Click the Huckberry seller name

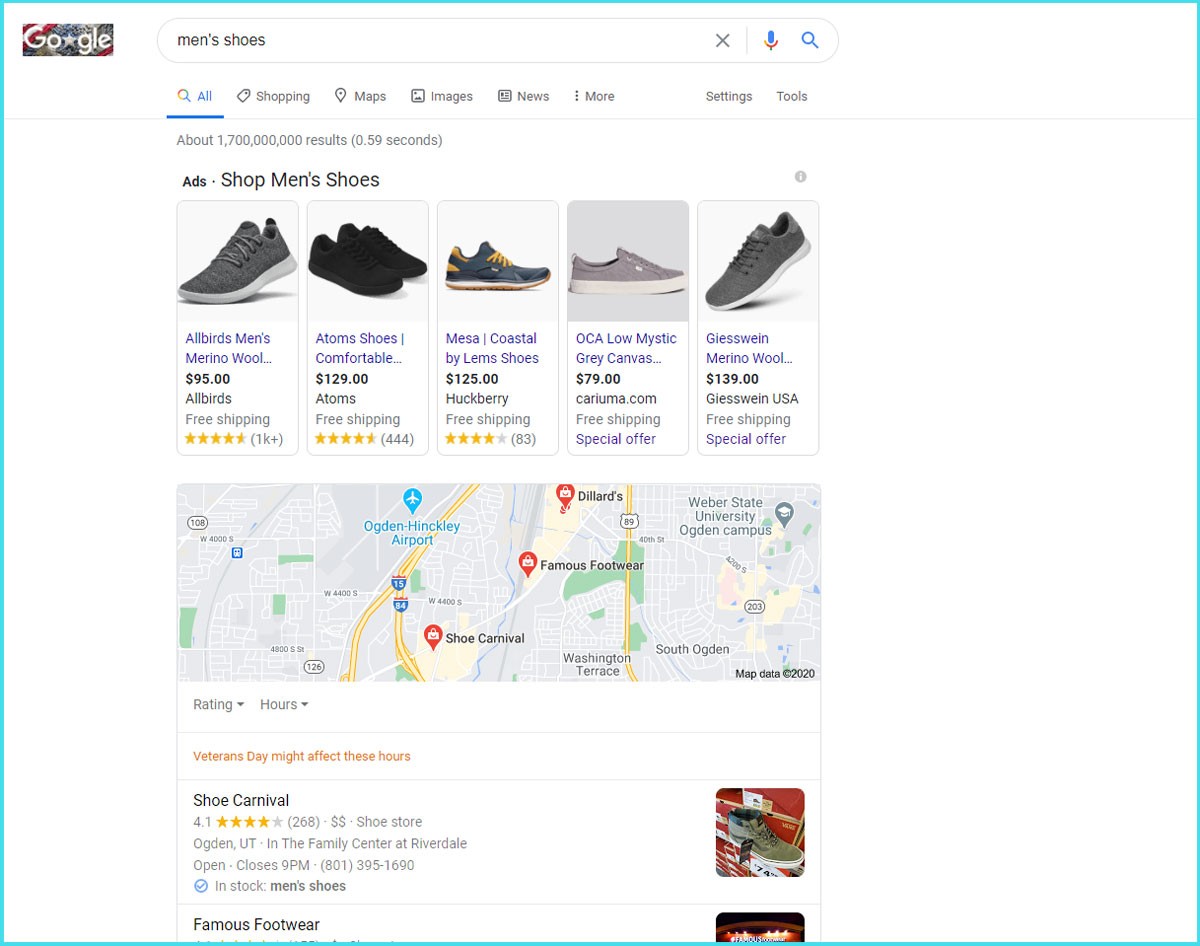coord(477,399)
